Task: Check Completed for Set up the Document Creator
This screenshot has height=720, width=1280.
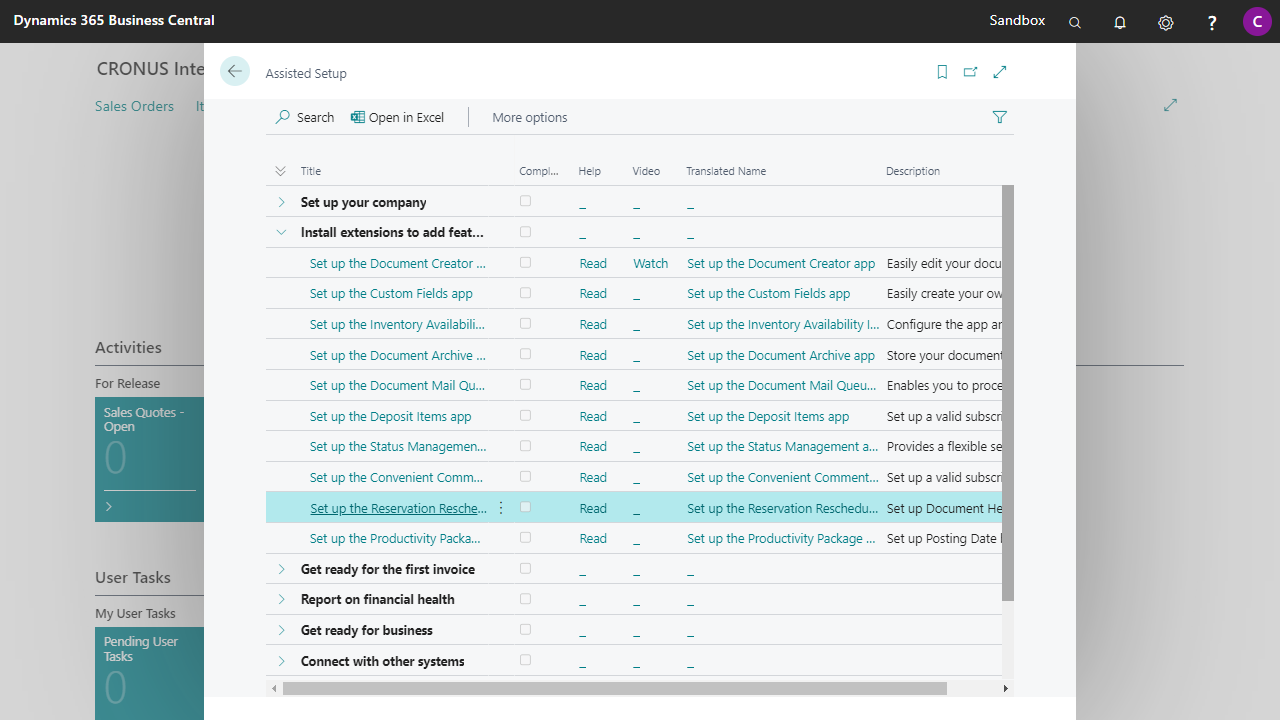Action: pos(525,262)
